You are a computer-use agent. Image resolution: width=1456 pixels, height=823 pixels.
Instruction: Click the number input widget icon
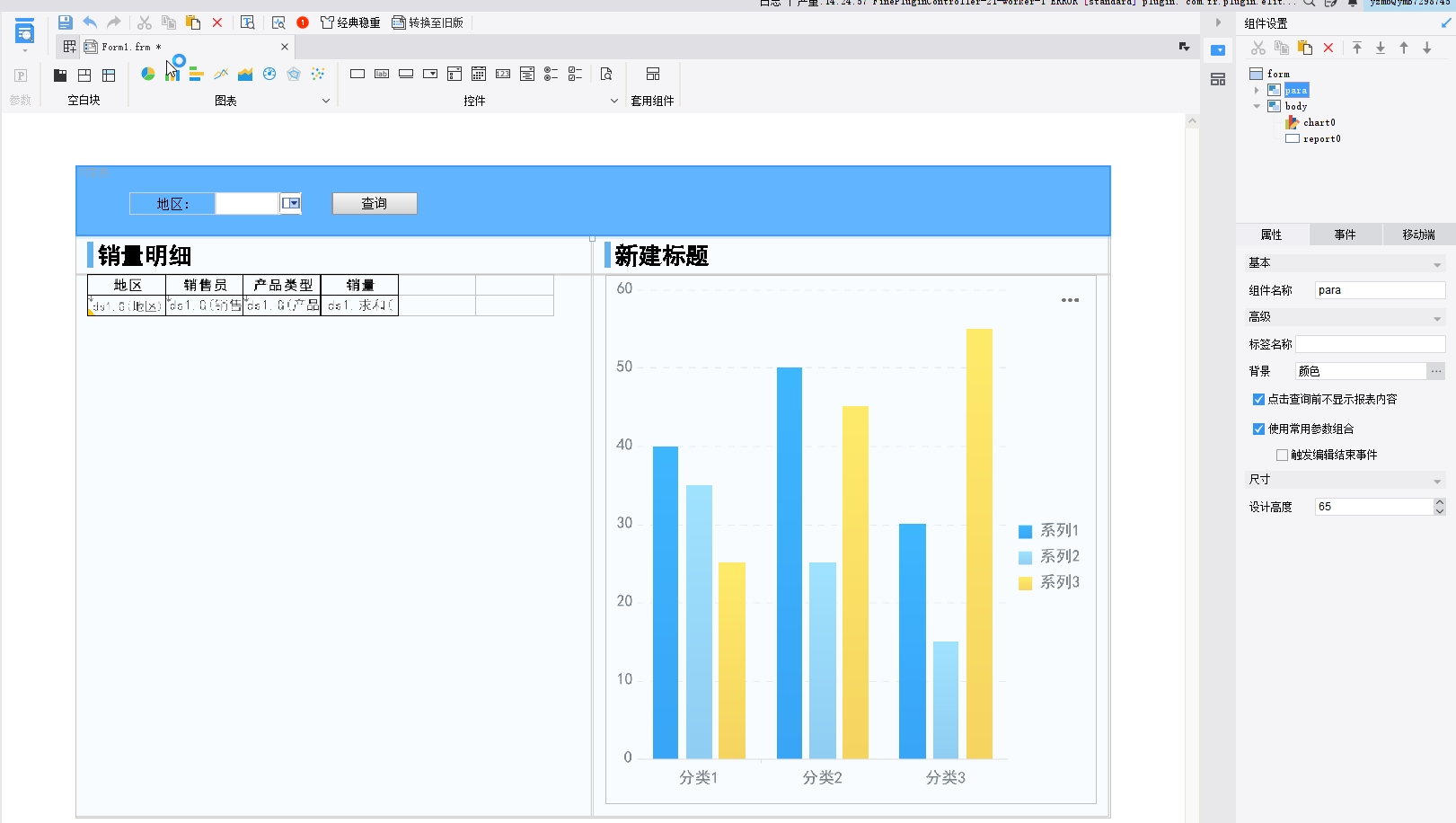click(503, 75)
